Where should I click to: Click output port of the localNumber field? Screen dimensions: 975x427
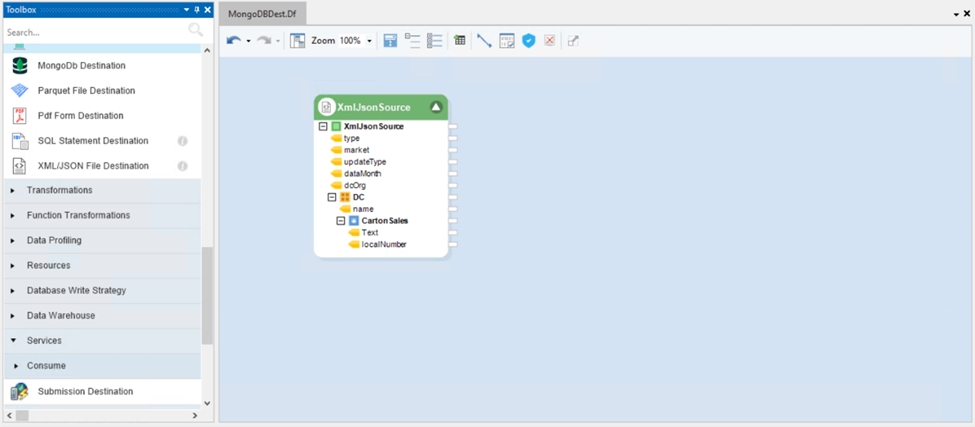pyautogui.click(x=453, y=244)
